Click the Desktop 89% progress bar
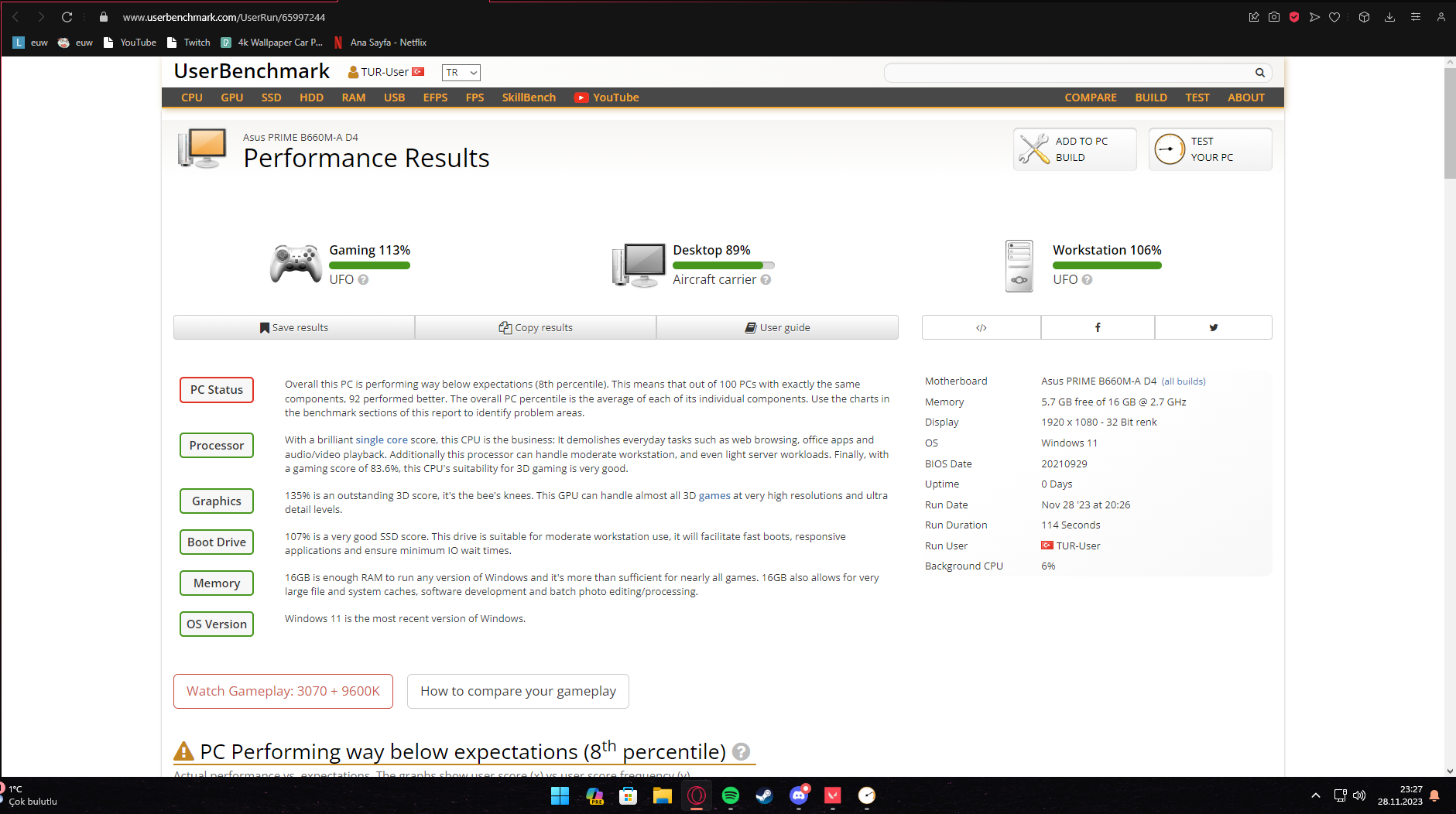 pos(724,265)
